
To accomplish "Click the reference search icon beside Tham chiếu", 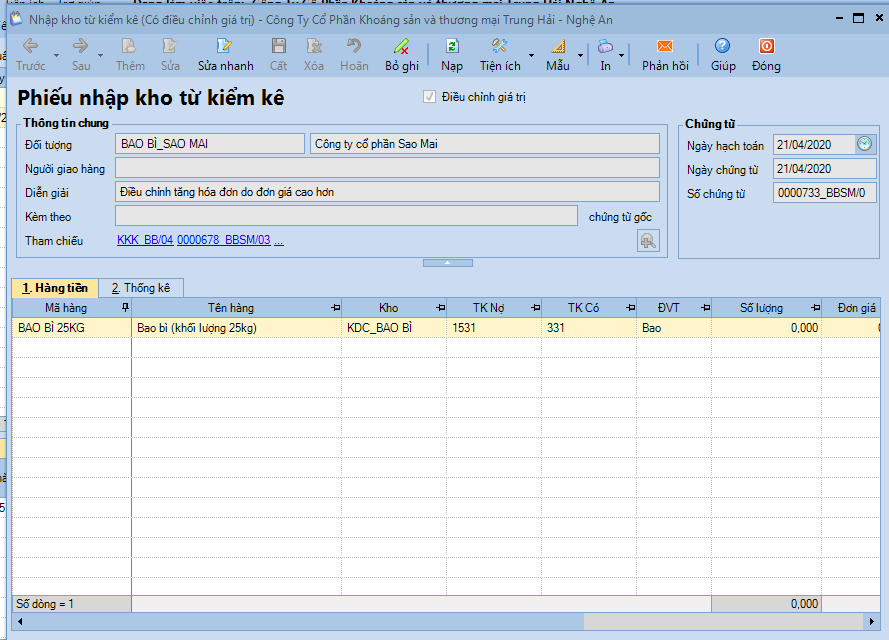I will click(x=648, y=240).
